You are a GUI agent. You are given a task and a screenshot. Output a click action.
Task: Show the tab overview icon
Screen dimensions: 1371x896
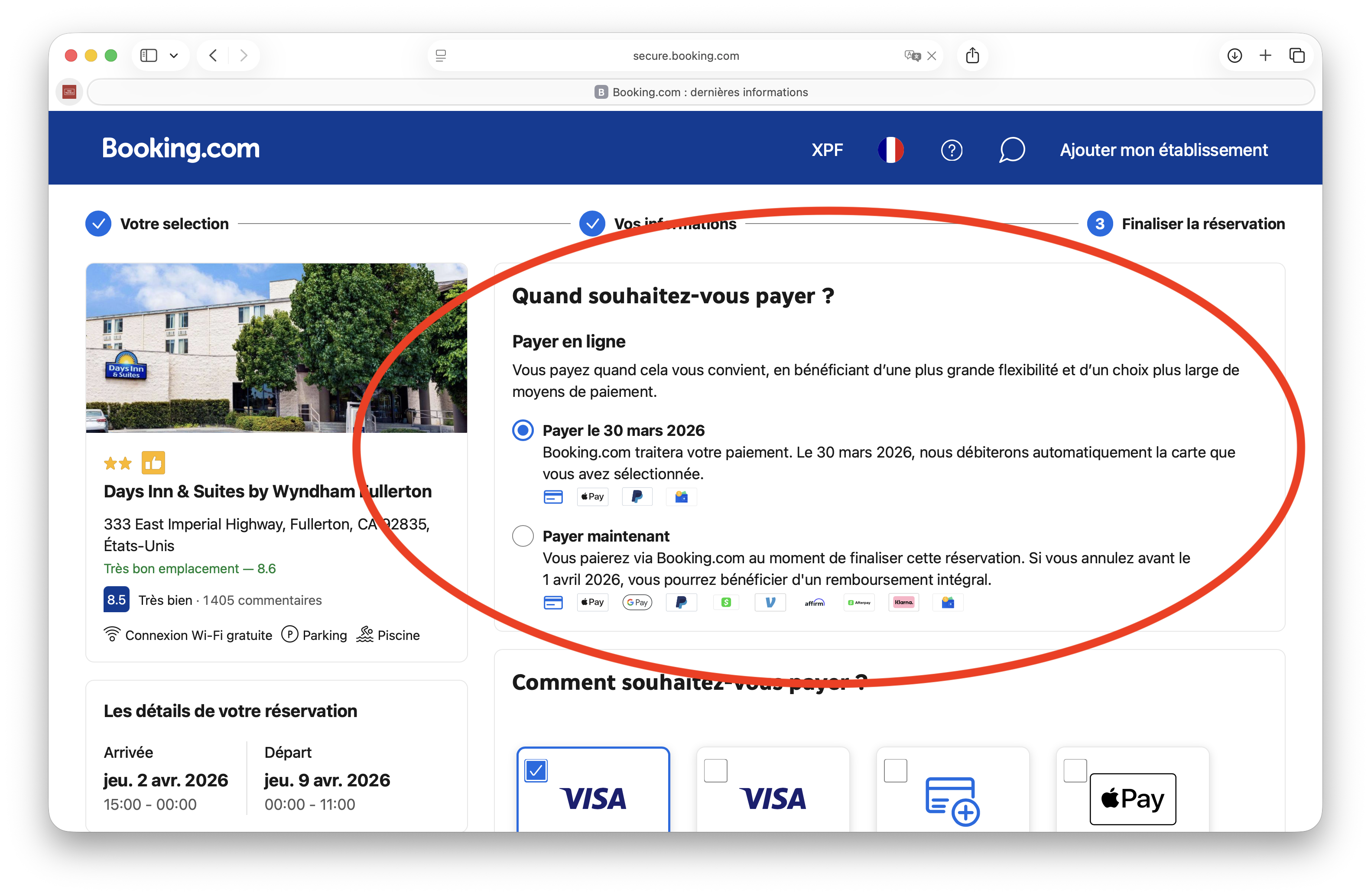1297,56
